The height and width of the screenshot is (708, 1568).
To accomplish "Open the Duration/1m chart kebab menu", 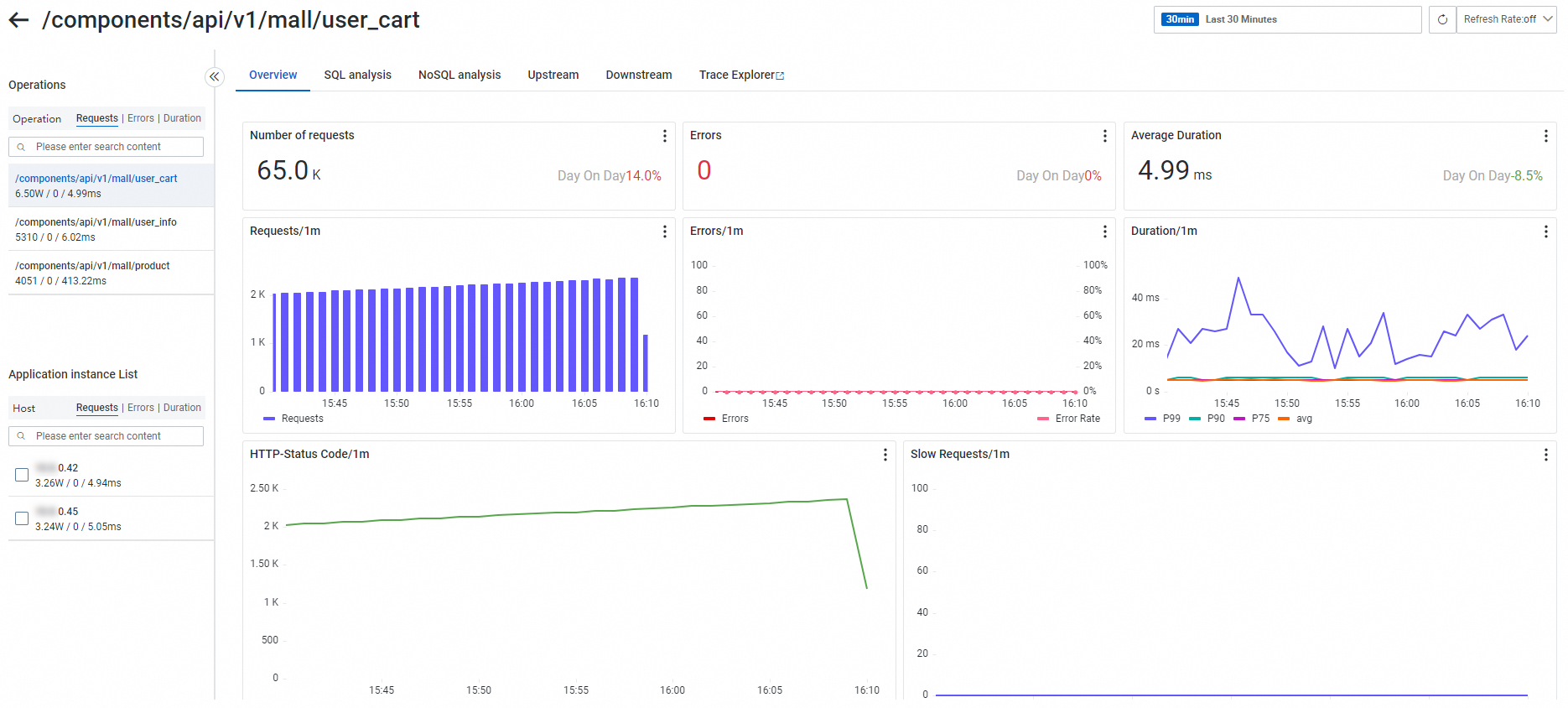I will tap(1545, 232).
